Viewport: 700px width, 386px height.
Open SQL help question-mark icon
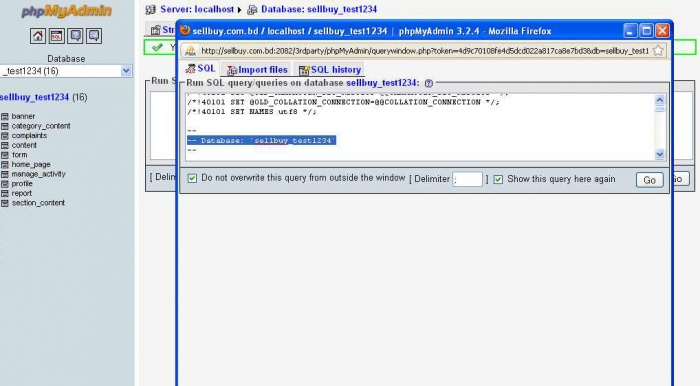pos(429,83)
